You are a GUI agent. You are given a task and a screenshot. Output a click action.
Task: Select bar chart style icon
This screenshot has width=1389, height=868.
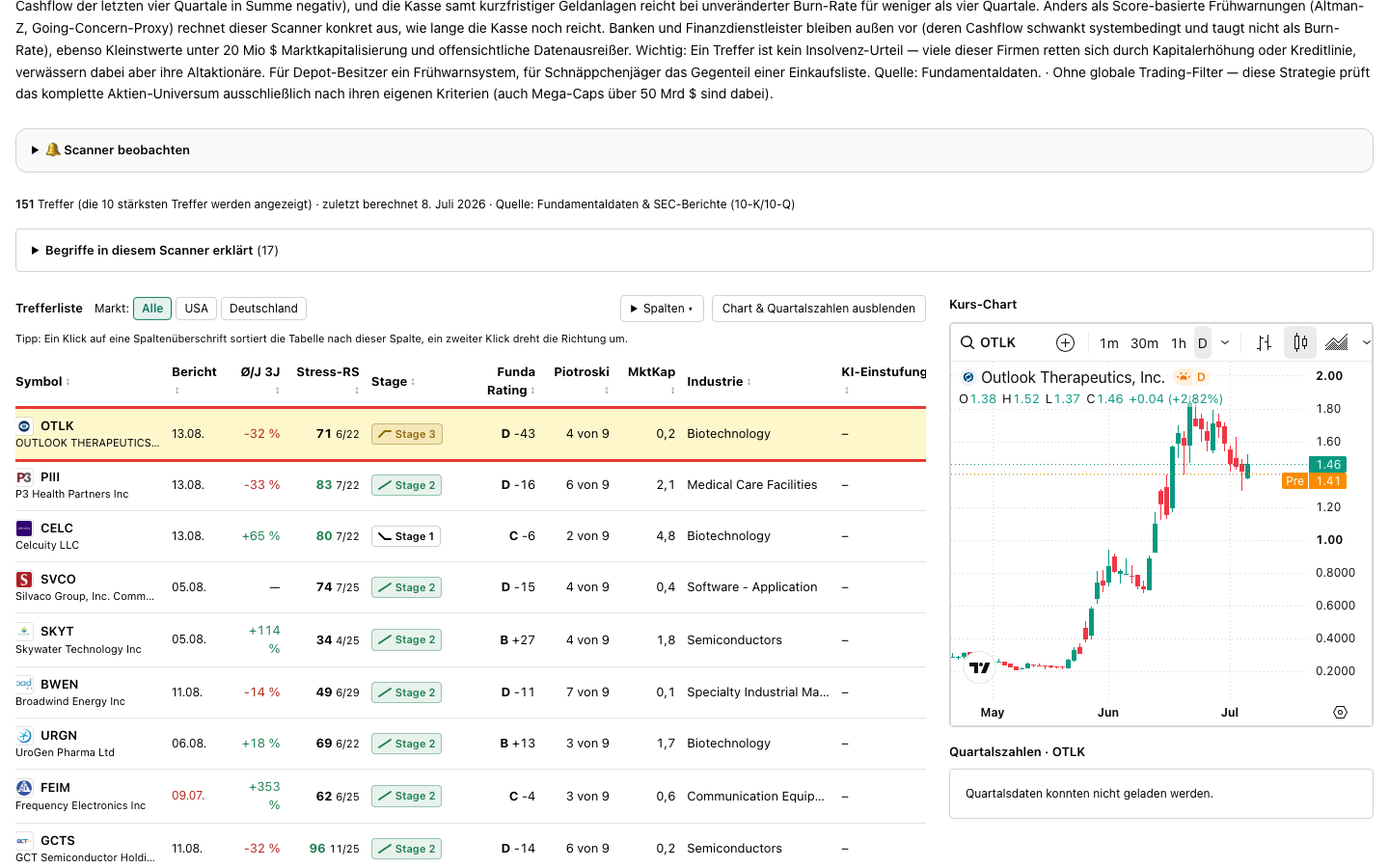tap(1264, 342)
